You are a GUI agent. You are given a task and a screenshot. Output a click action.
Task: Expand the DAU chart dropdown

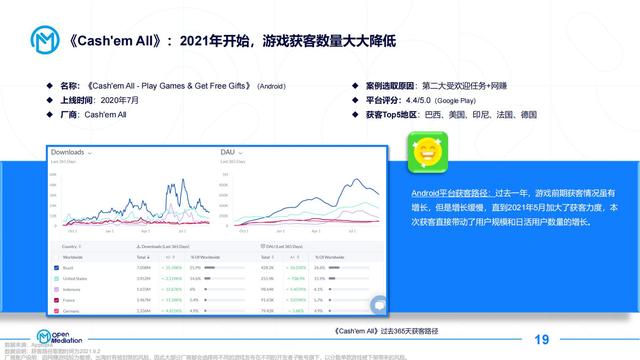click(240, 153)
